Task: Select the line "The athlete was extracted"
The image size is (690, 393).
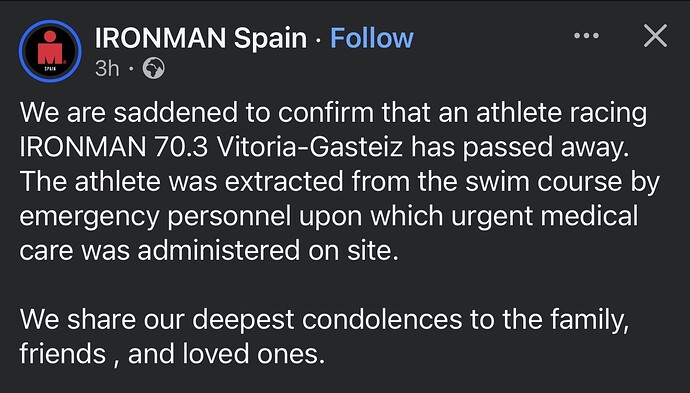Action: [x=340, y=182]
